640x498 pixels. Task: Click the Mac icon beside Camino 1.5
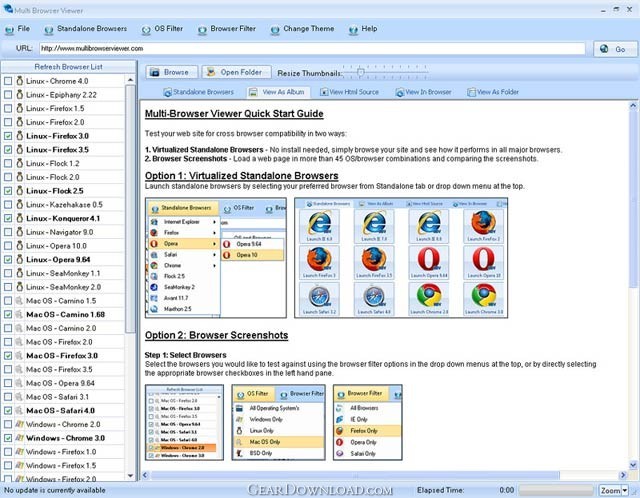coord(19,301)
